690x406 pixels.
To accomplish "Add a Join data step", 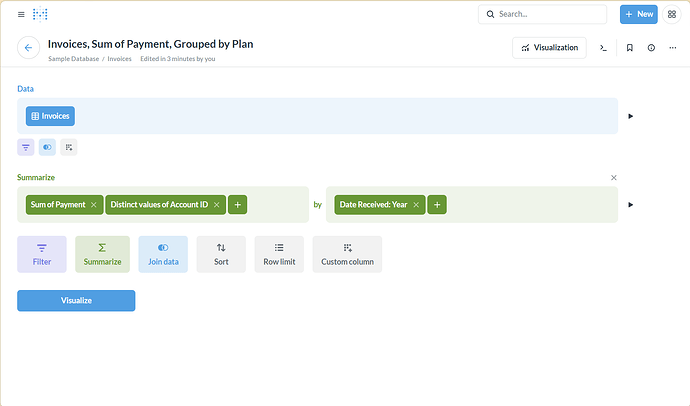I will click(163, 254).
